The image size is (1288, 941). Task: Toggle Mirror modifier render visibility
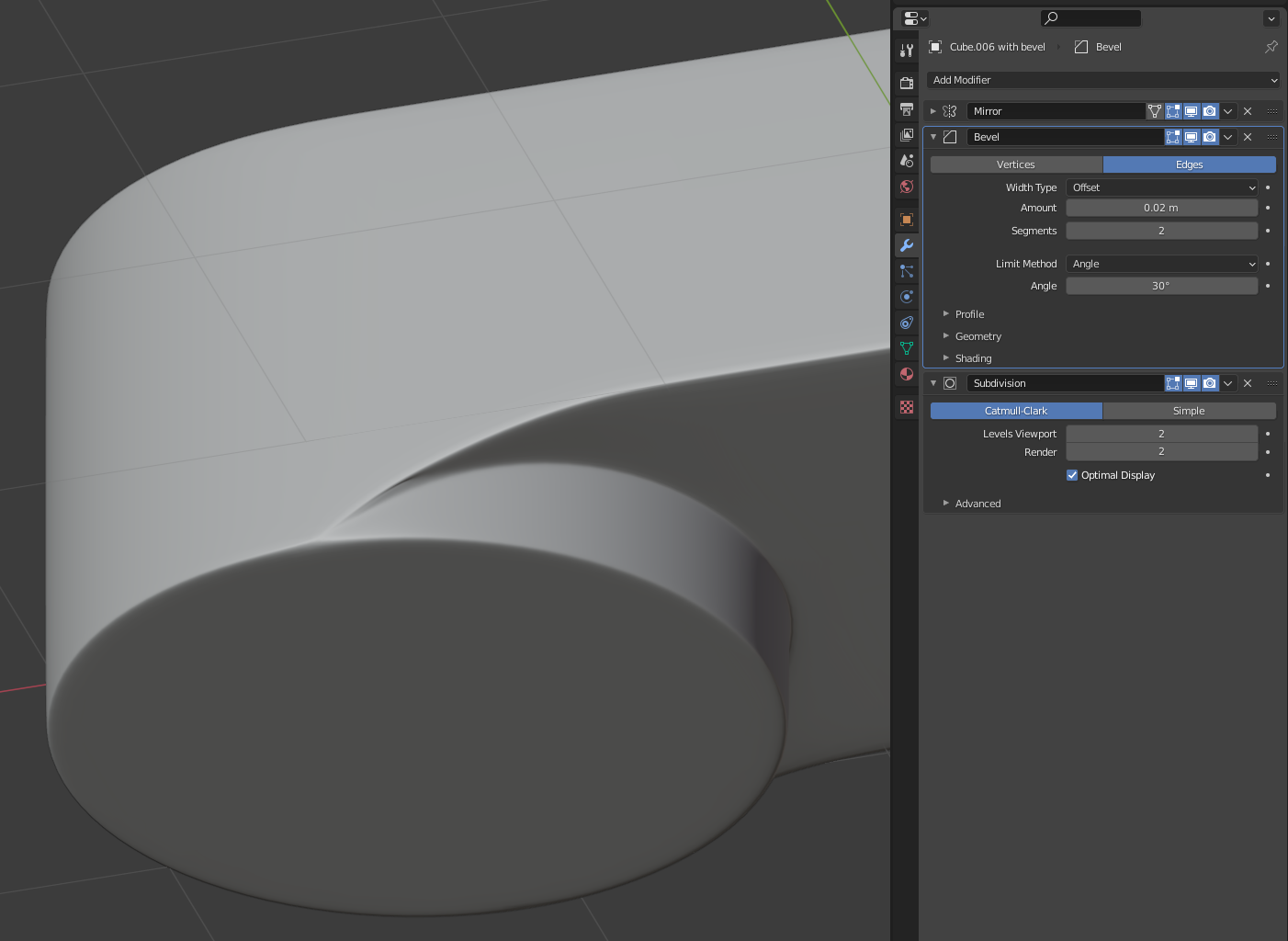tap(1210, 111)
